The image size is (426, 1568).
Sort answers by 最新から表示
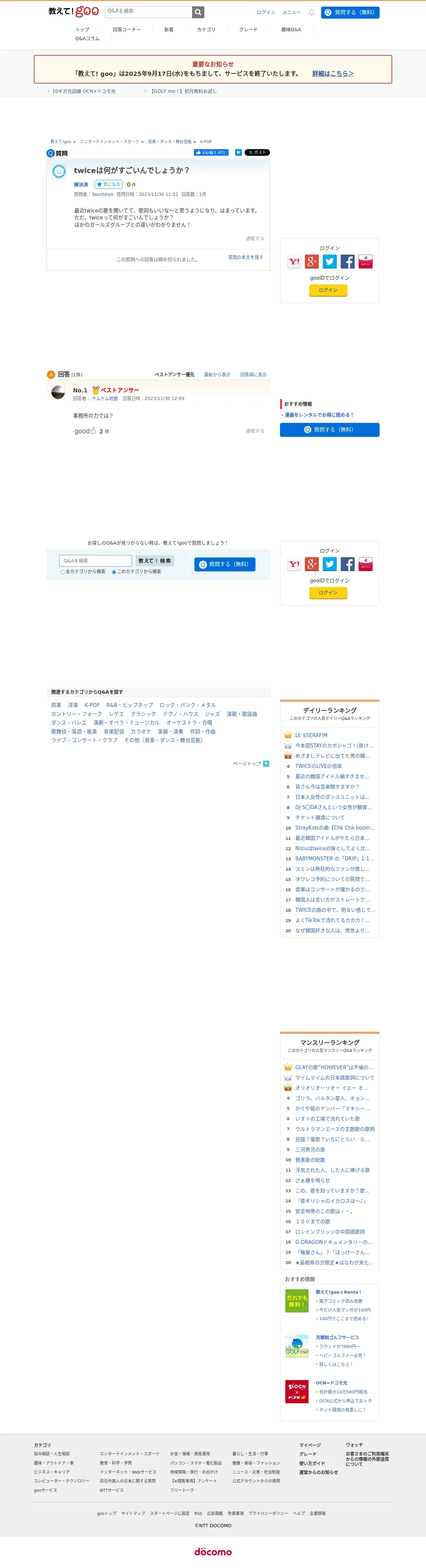(x=217, y=375)
